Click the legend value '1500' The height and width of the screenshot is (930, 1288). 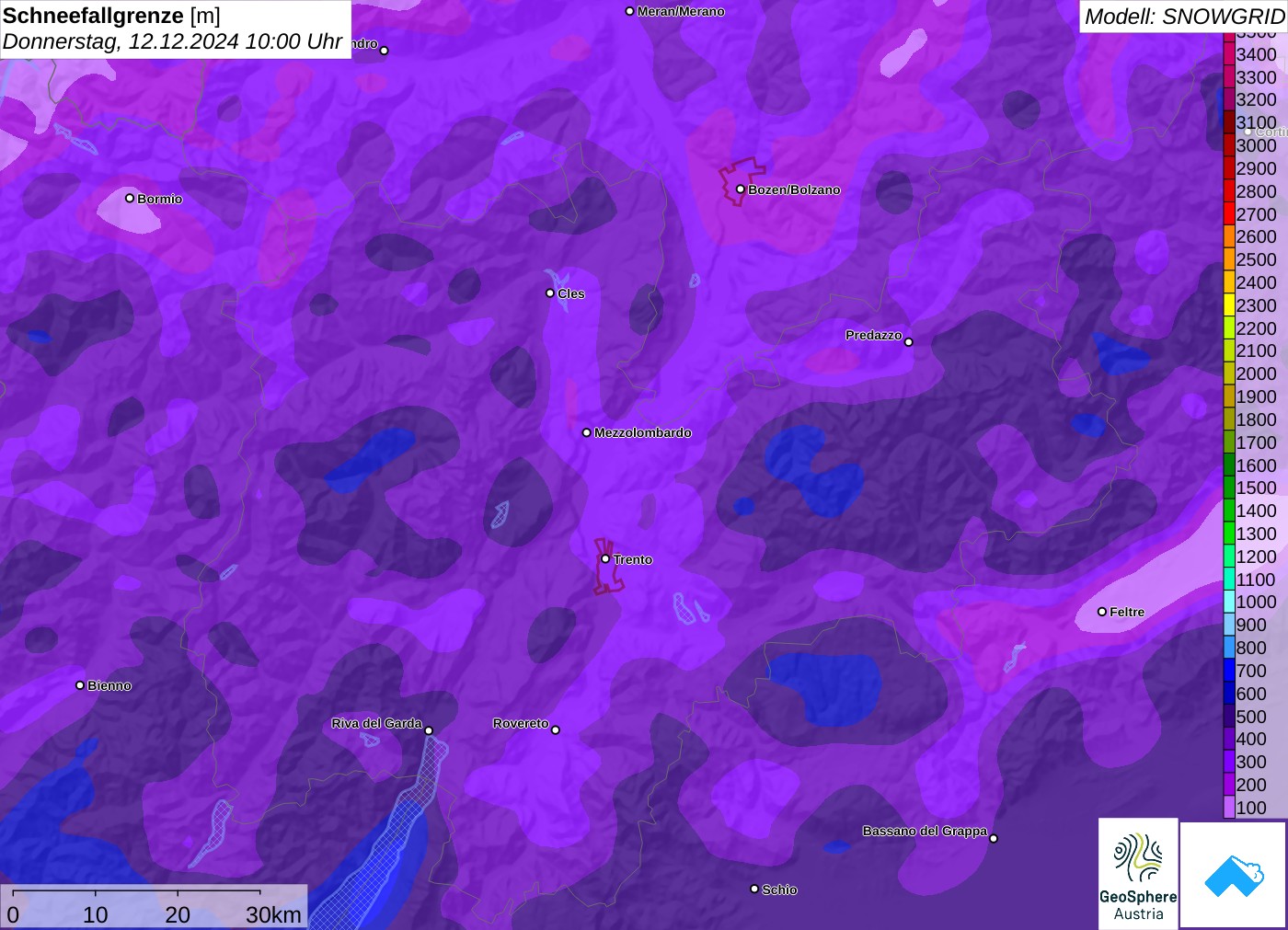(1256, 488)
